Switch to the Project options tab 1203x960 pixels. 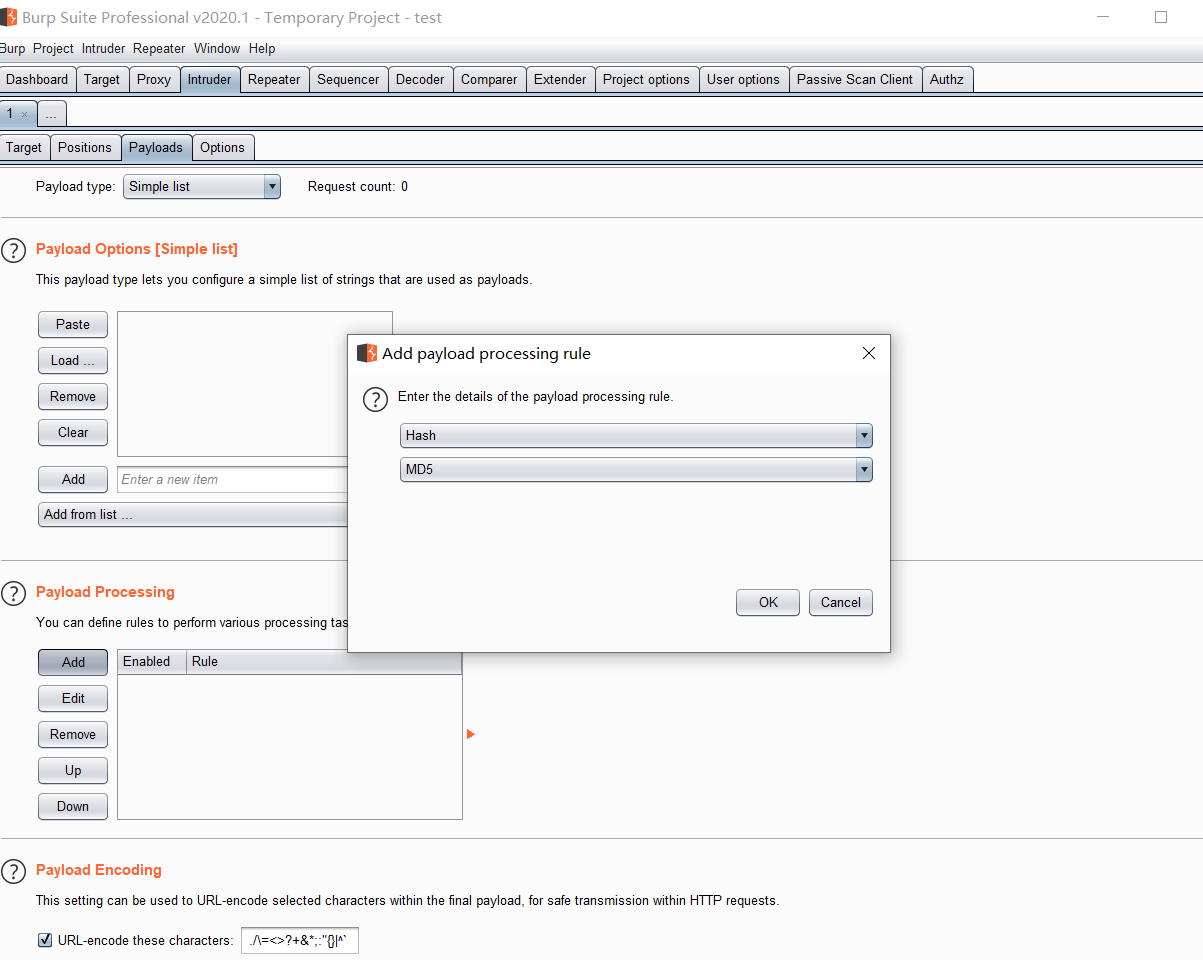(x=646, y=80)
